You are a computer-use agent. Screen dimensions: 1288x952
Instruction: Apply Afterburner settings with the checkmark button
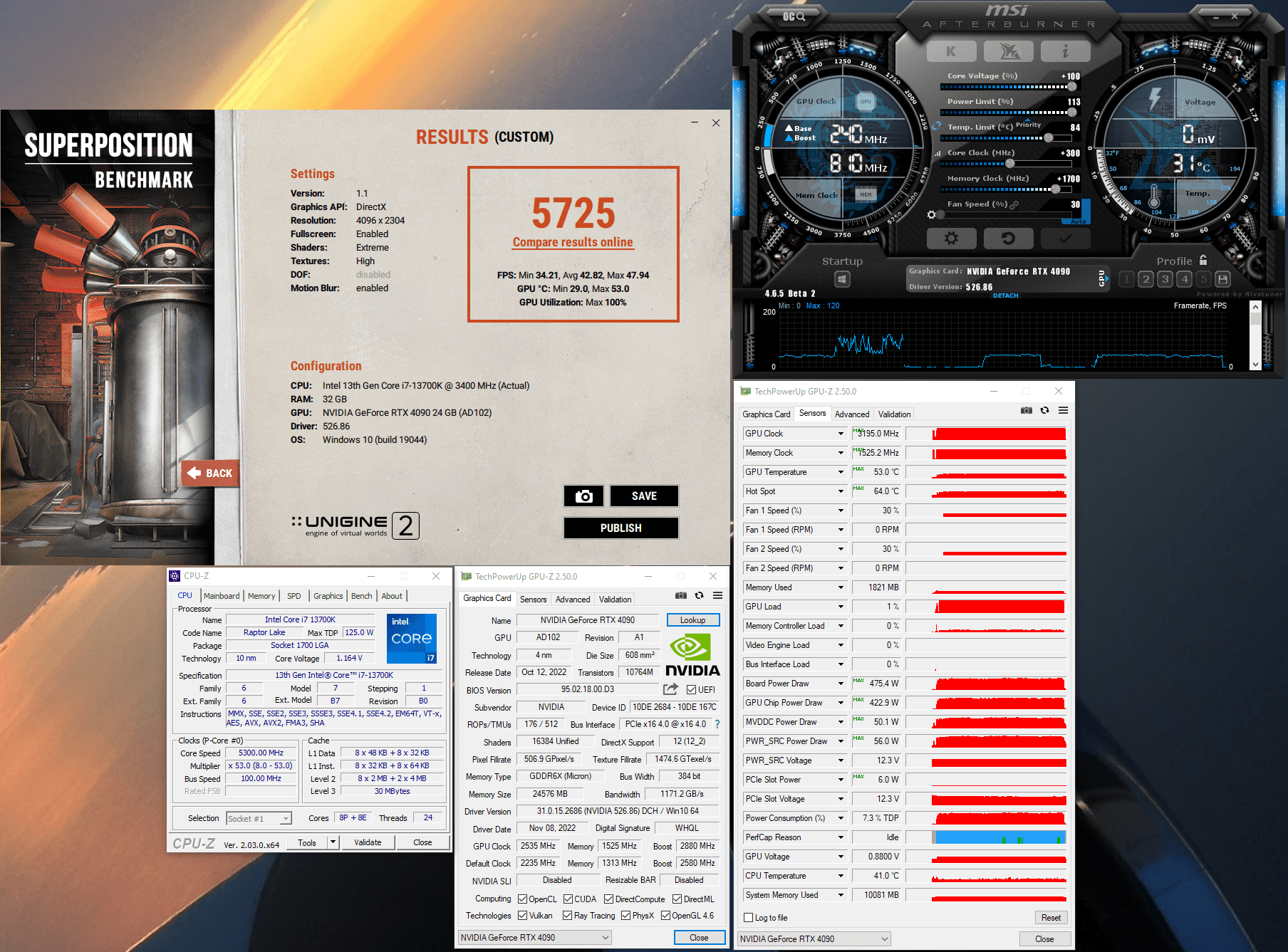pyautogui.click(x=1065, y=239)
